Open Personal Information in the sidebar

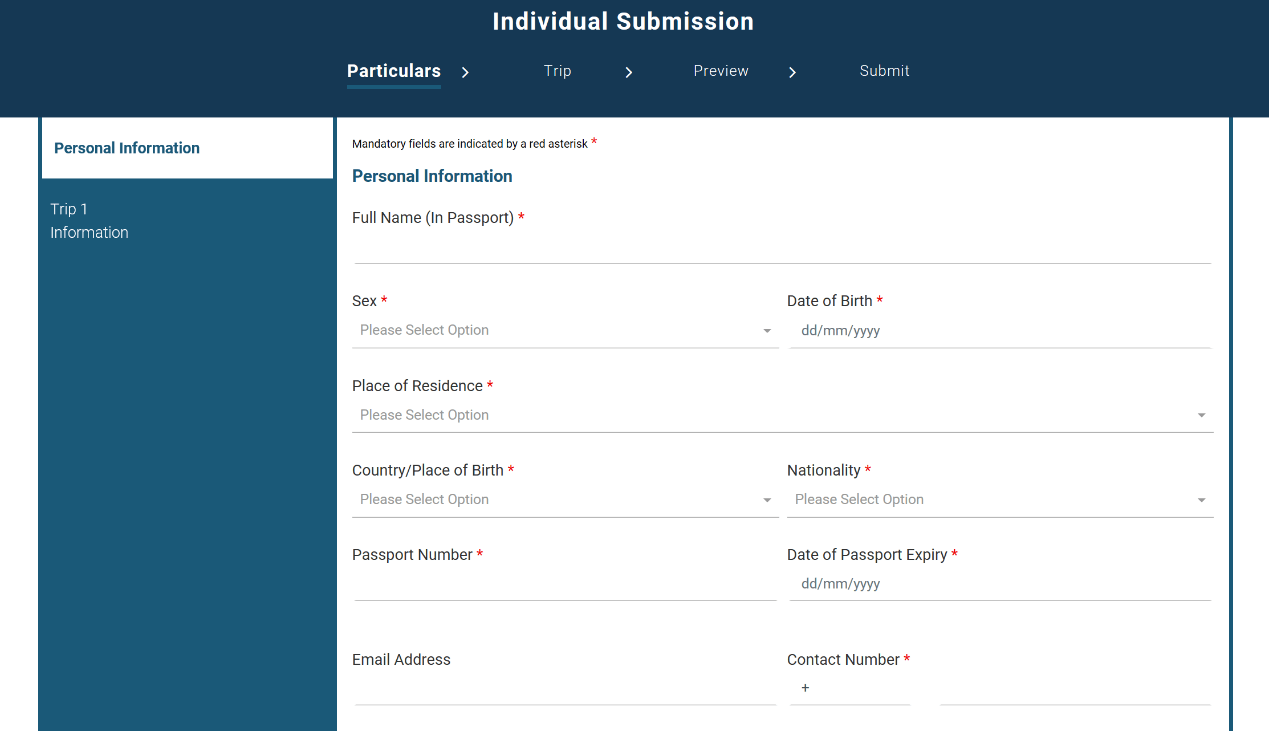pyautogui.click(x=187, y=148)
